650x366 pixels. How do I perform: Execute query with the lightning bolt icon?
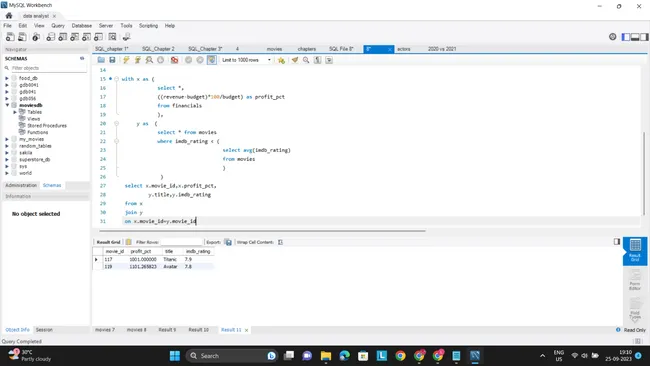point(126,60)
